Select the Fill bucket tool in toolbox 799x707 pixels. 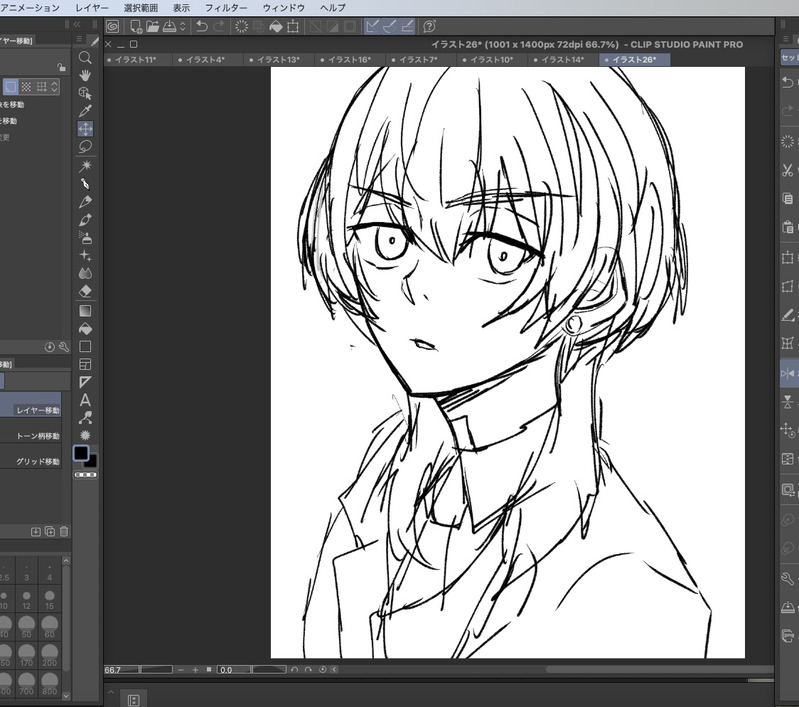(x=85, y=329)
